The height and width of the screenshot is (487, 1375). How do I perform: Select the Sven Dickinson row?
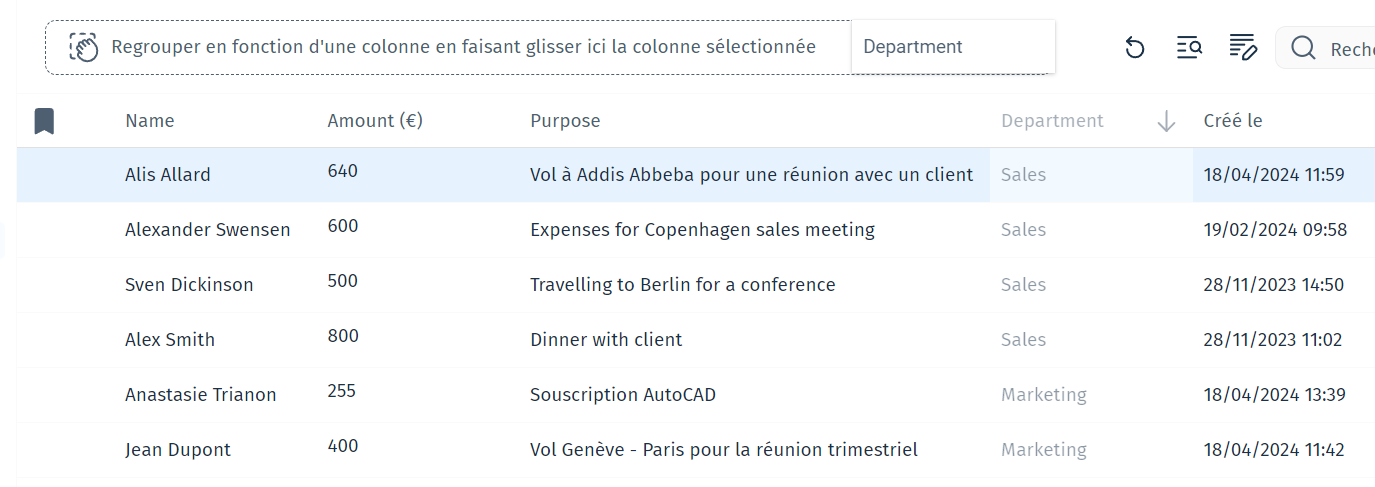click(189, 285)
